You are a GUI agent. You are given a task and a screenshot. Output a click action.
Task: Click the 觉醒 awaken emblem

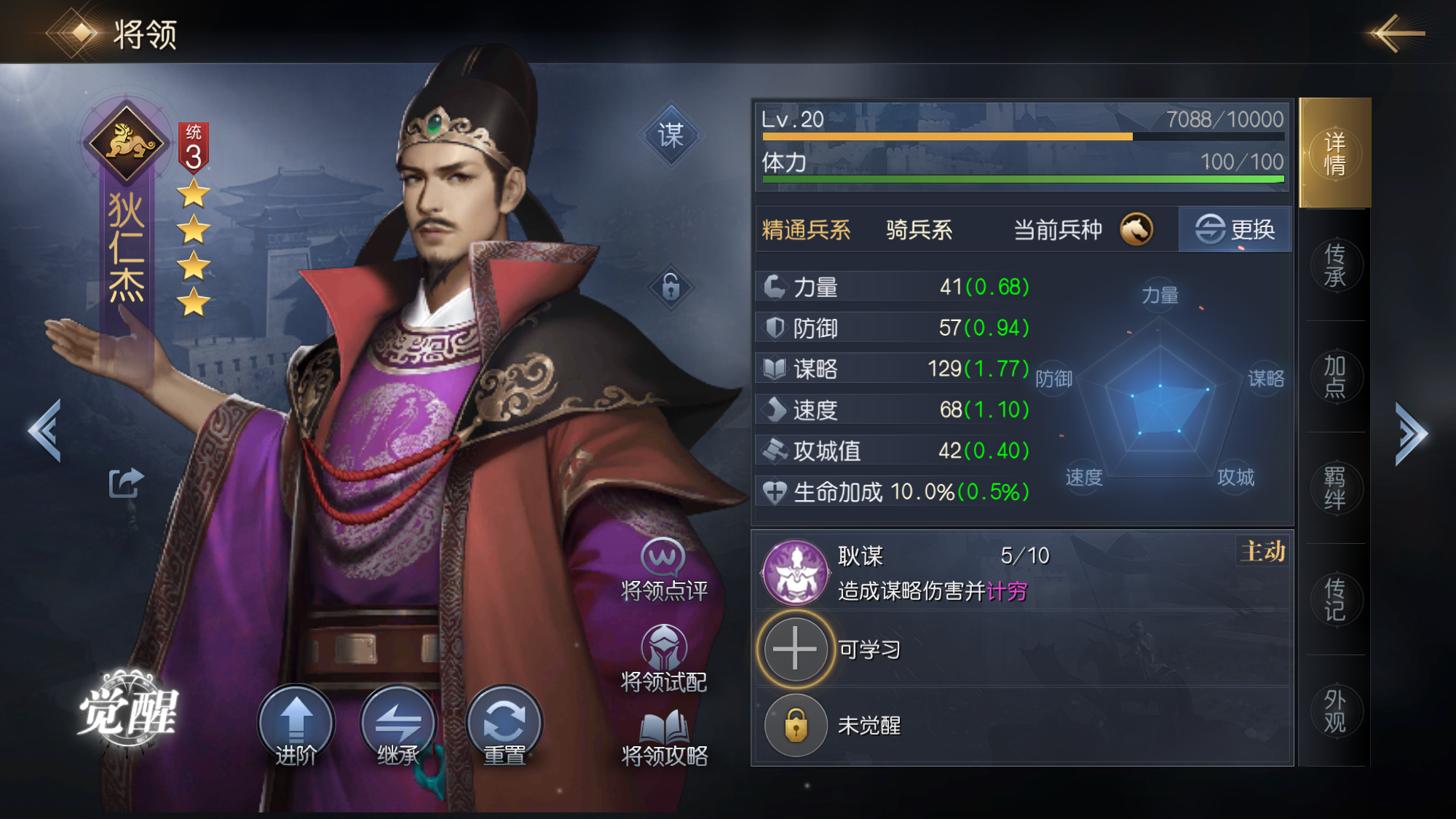tap(128, 711)
